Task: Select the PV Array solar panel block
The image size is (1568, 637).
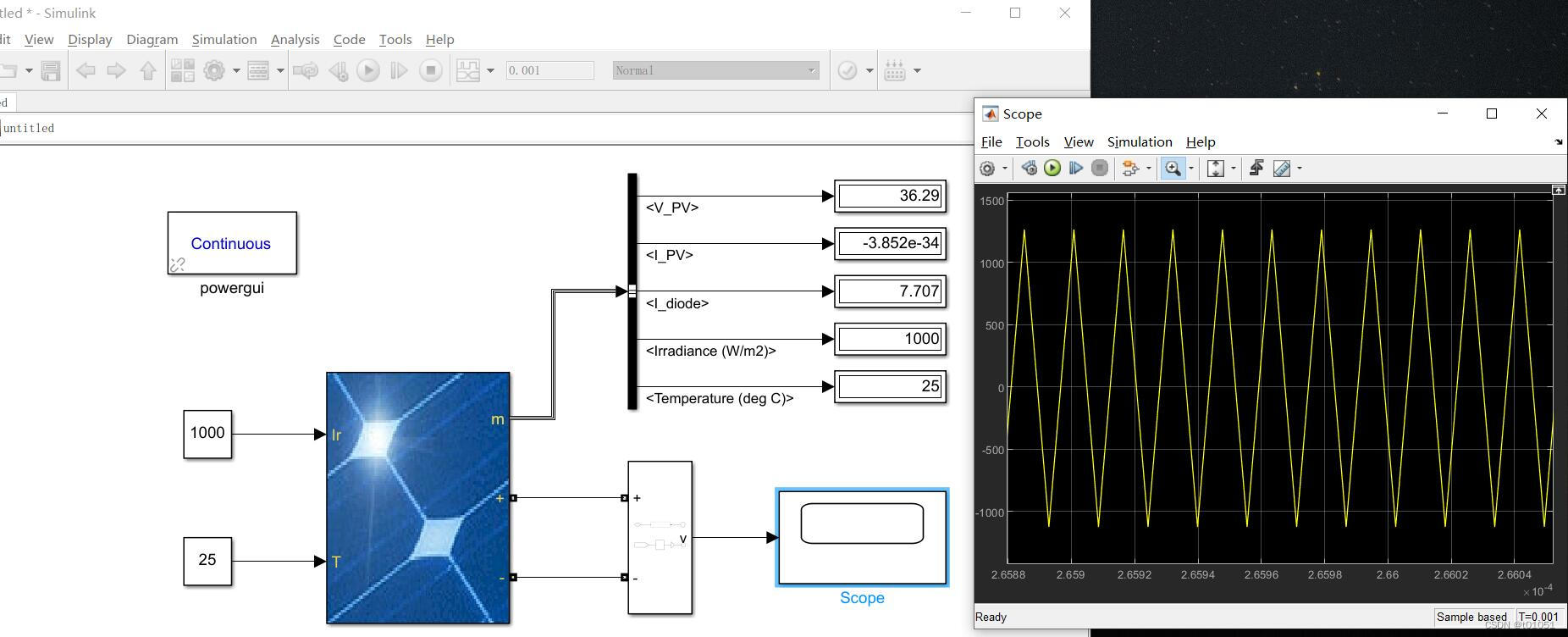Action: [418, 498]
